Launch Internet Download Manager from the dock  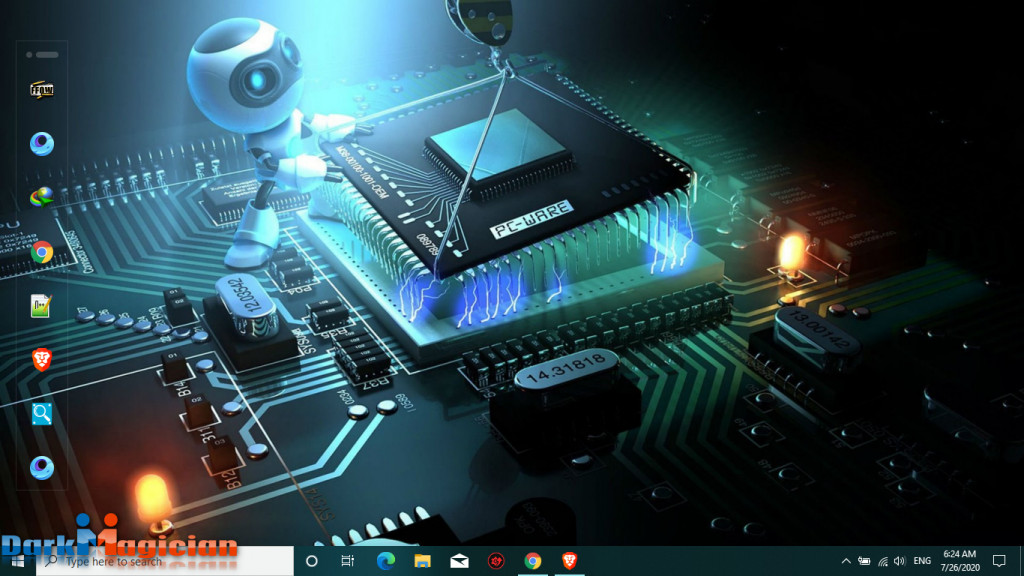[x=42, y=198]
